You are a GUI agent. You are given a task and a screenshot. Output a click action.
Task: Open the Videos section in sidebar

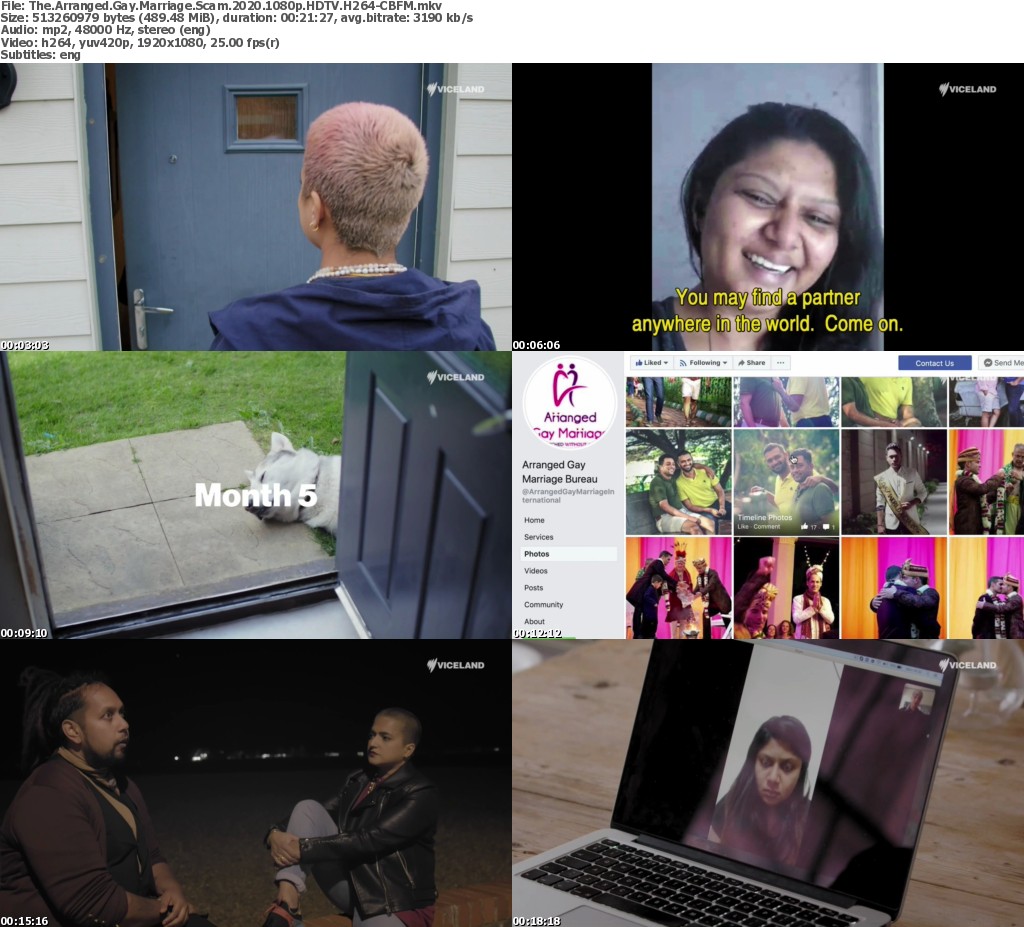pos(536,571)
